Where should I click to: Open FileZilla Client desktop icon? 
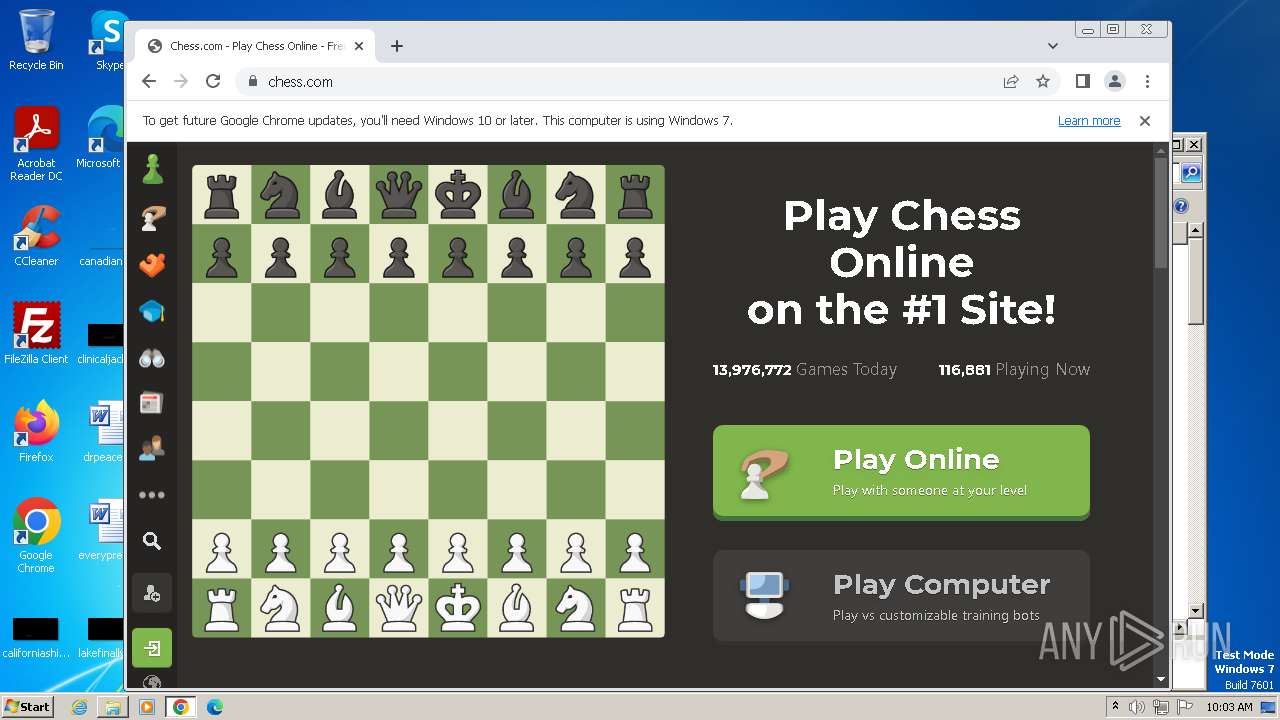(36, 333)
